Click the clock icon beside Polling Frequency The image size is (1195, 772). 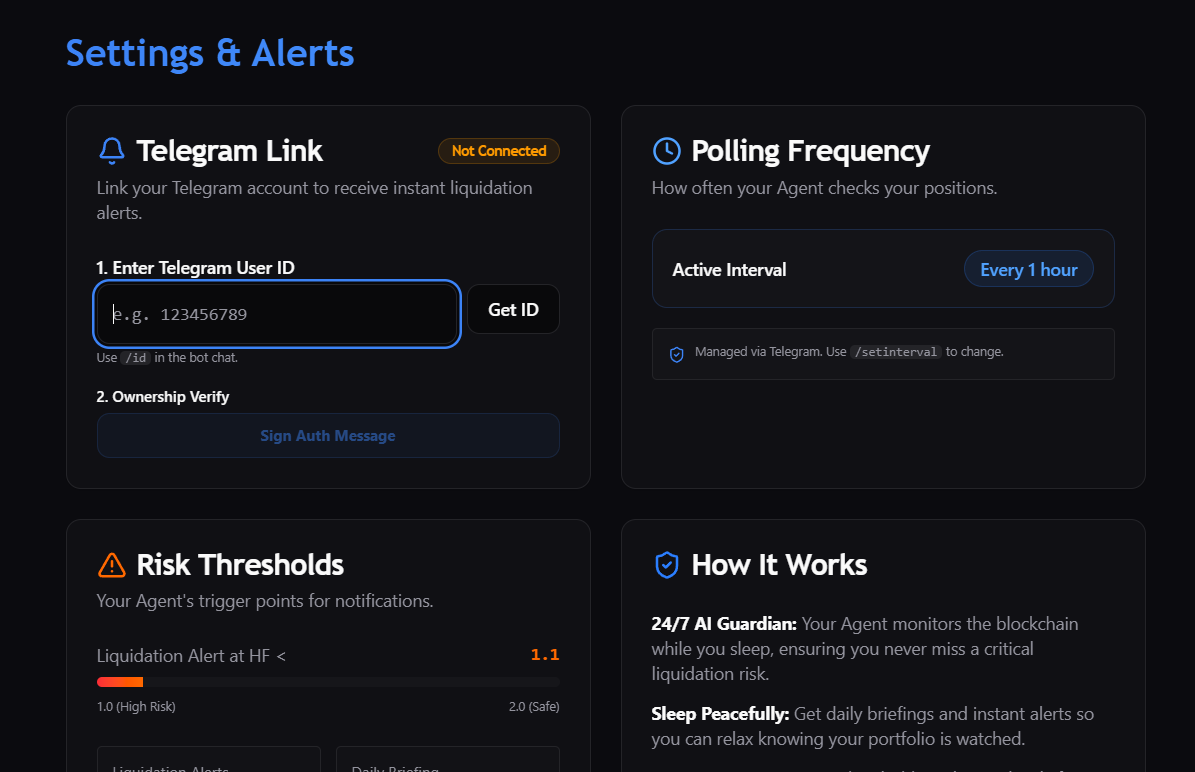(666, 151)
